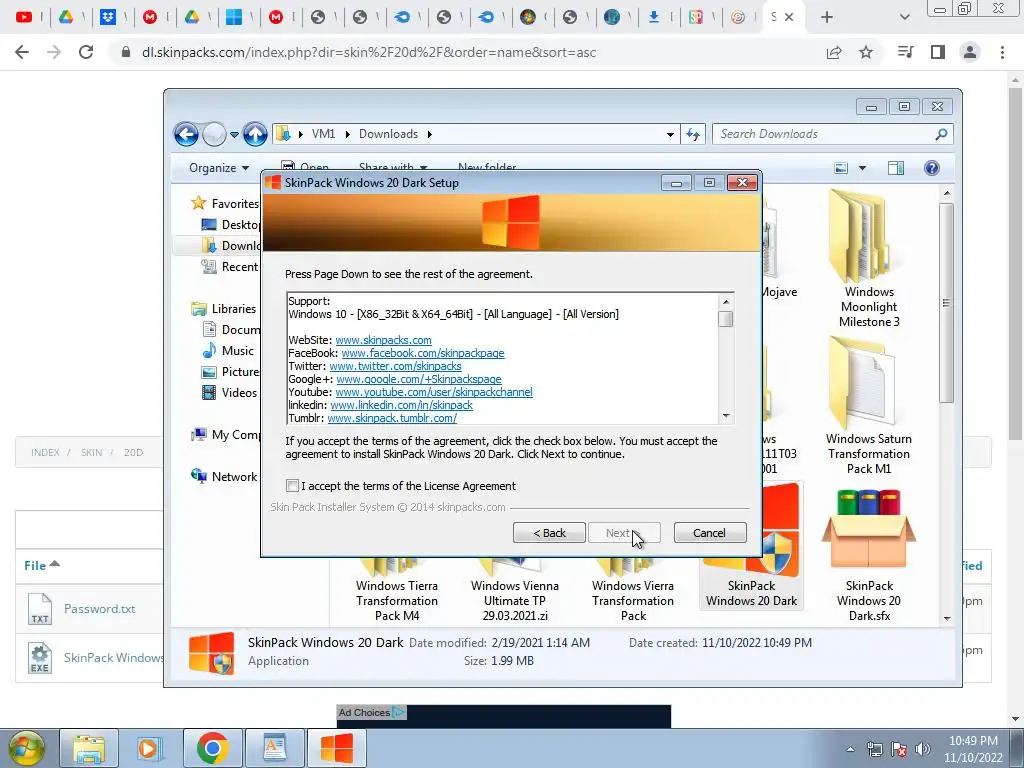Select Favorites in the navigation pane
This screenshot has width=1024, height=768.
[226, 204]
